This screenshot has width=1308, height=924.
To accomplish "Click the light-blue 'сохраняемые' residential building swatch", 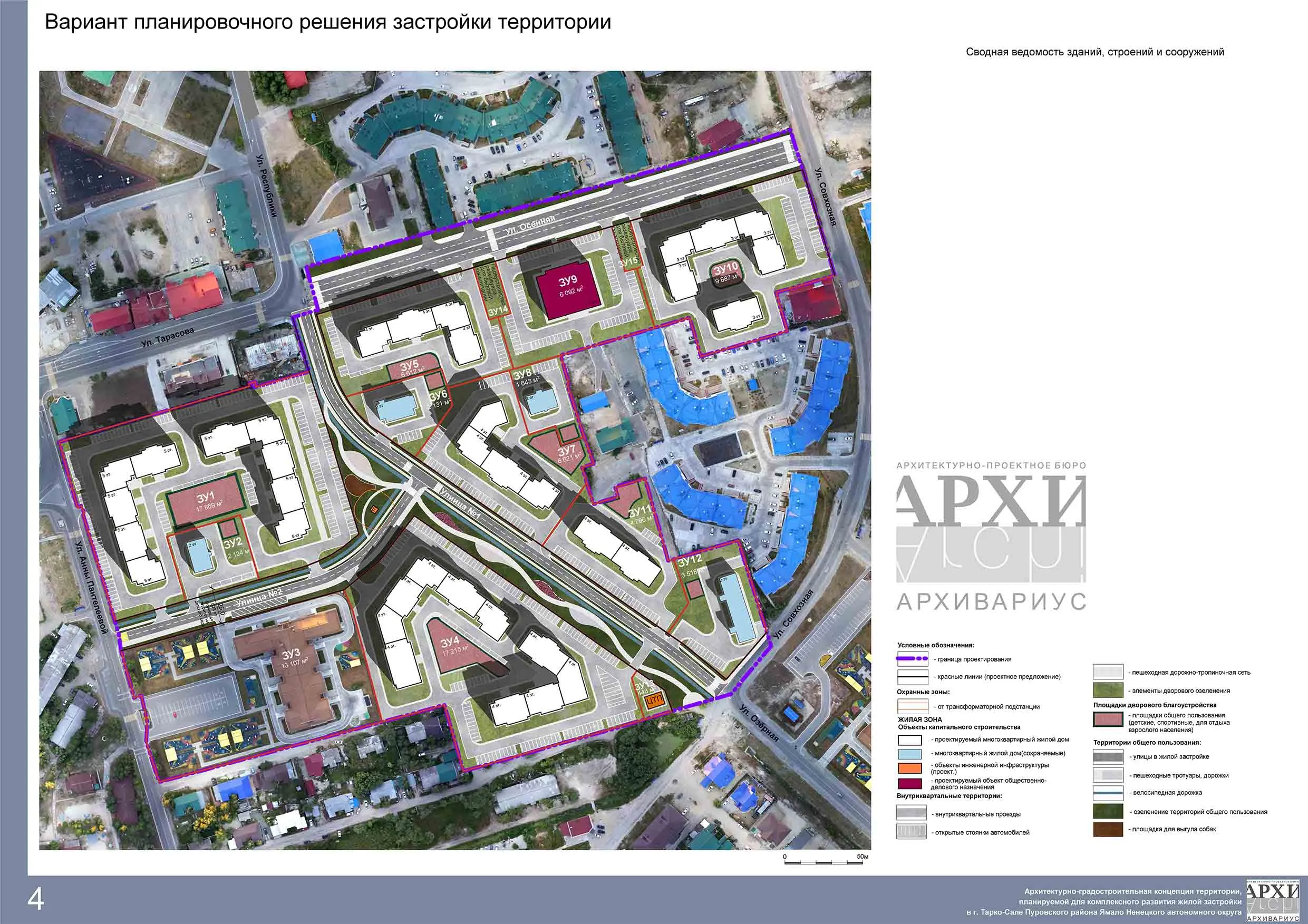I will [910, 754].
